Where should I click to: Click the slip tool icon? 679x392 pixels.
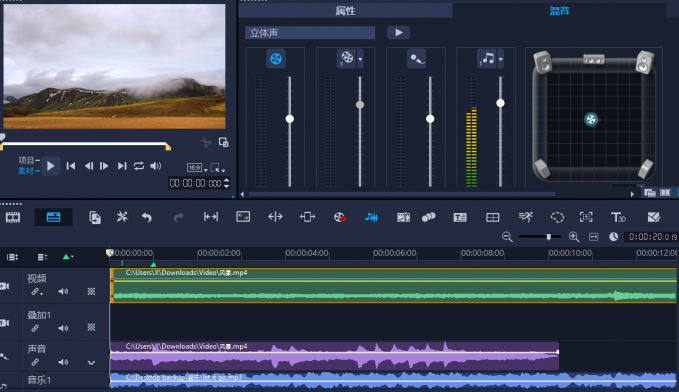coord(211,217)
